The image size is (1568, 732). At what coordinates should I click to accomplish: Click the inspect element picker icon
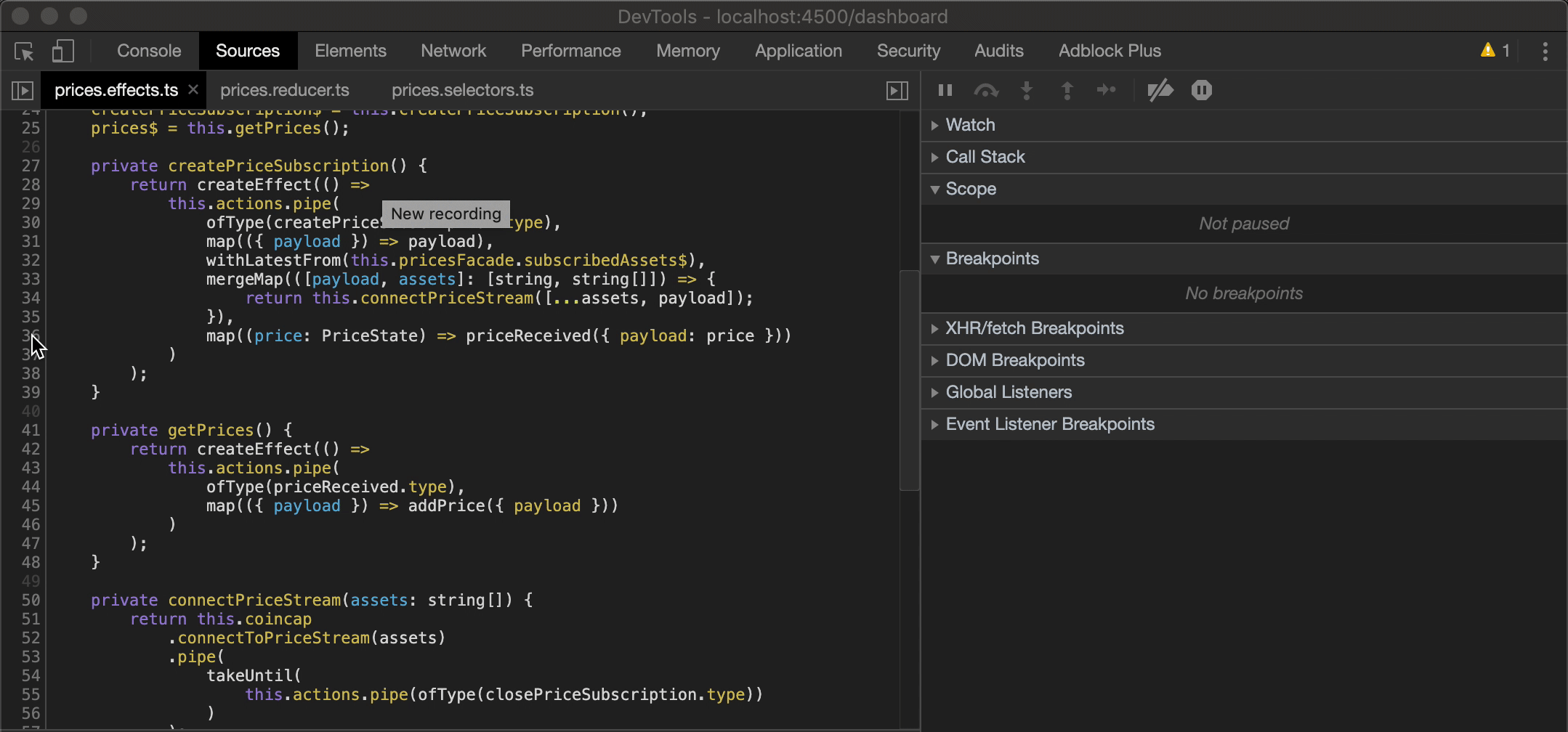pos(24,51)
